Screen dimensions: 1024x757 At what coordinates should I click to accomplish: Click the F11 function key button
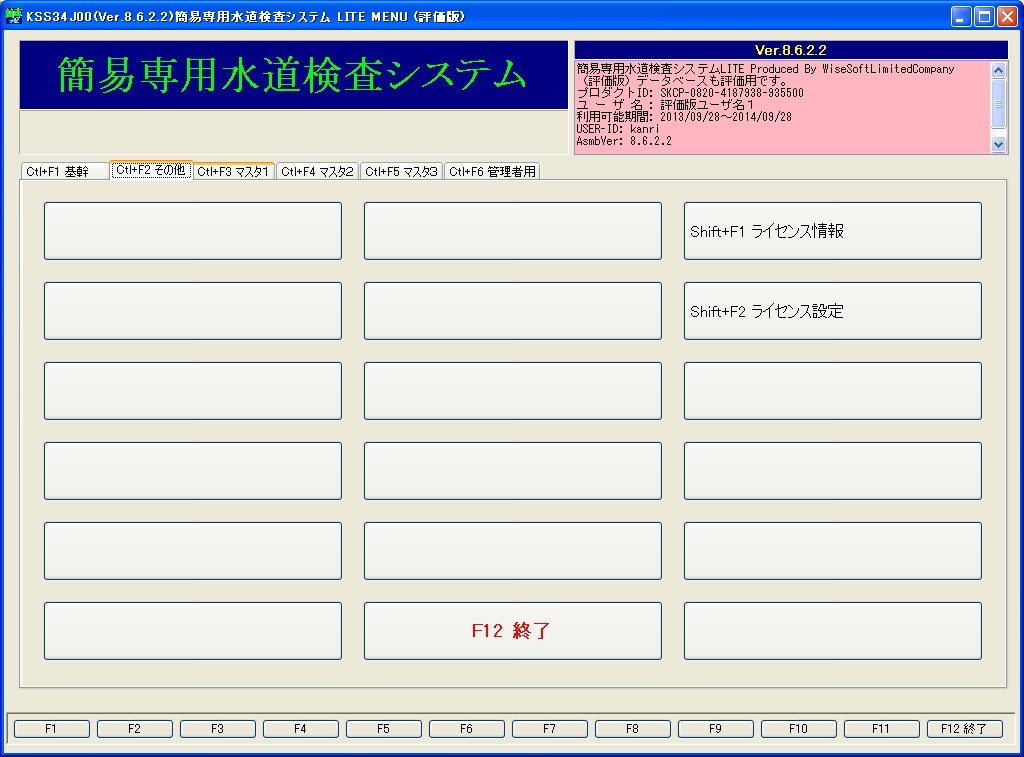[x=881, y=729]
